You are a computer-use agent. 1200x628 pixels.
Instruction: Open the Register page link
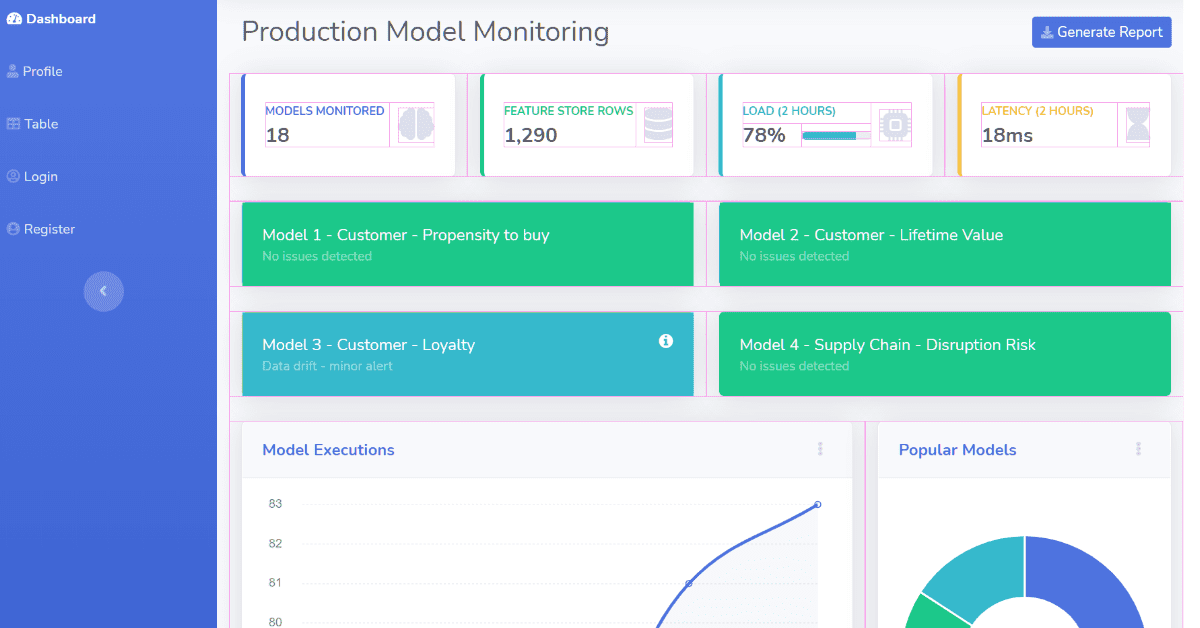[x=41, y=229]
